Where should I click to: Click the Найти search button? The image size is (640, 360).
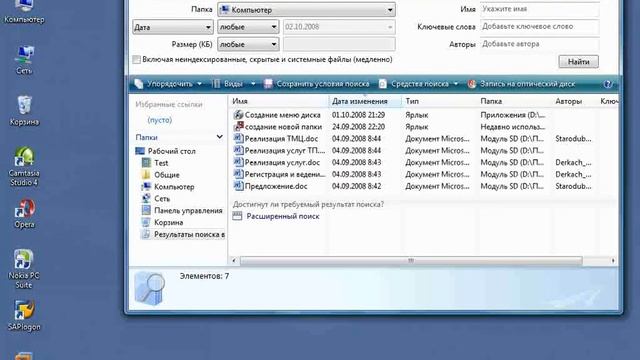click(578, 62)
